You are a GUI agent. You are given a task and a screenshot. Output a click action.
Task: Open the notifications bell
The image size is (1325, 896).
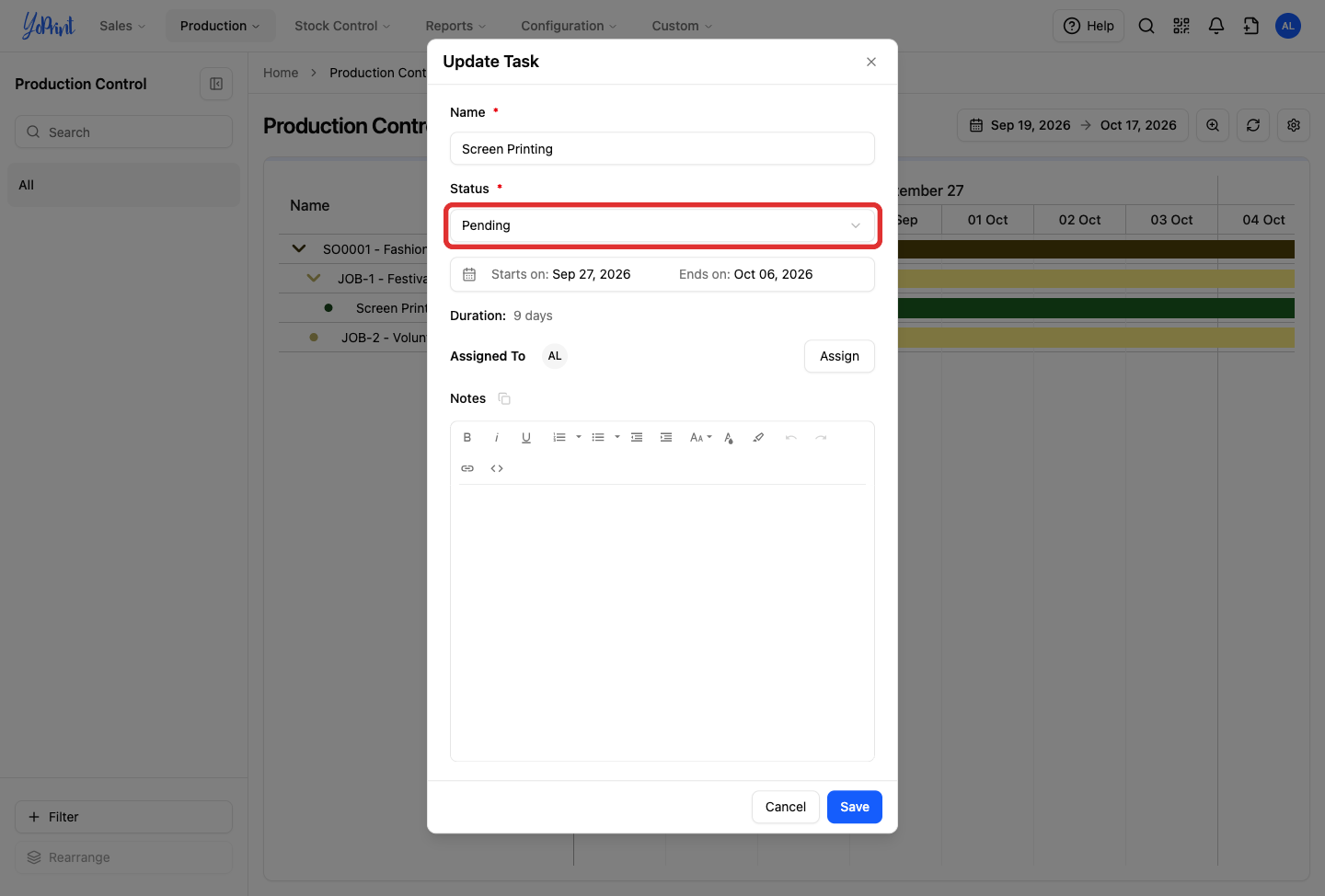[x=1216, y=26]
